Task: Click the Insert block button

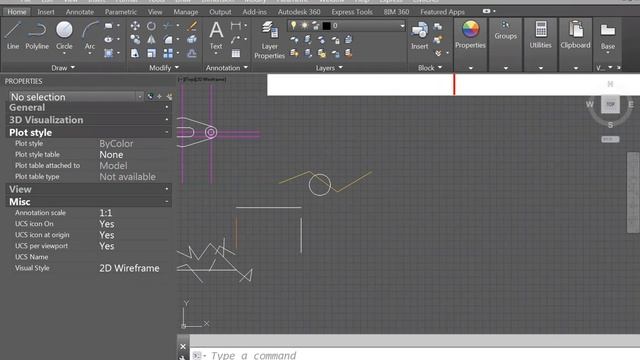Action: (420, 36)
